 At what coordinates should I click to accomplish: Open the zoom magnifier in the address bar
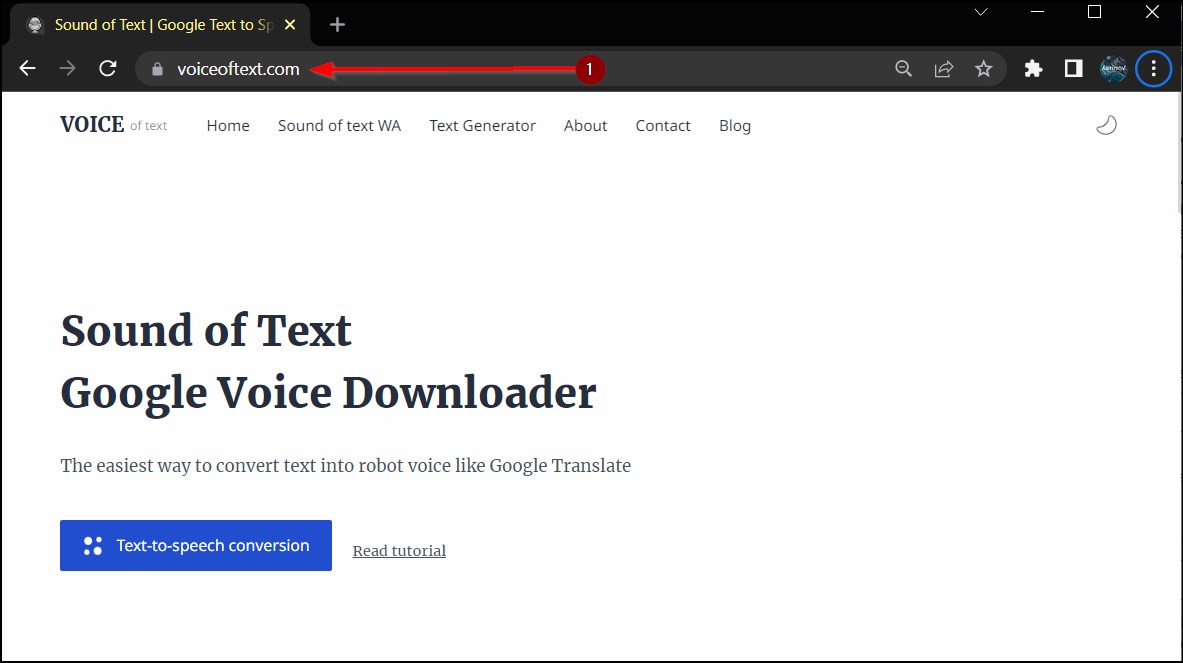tap(903, 69)
